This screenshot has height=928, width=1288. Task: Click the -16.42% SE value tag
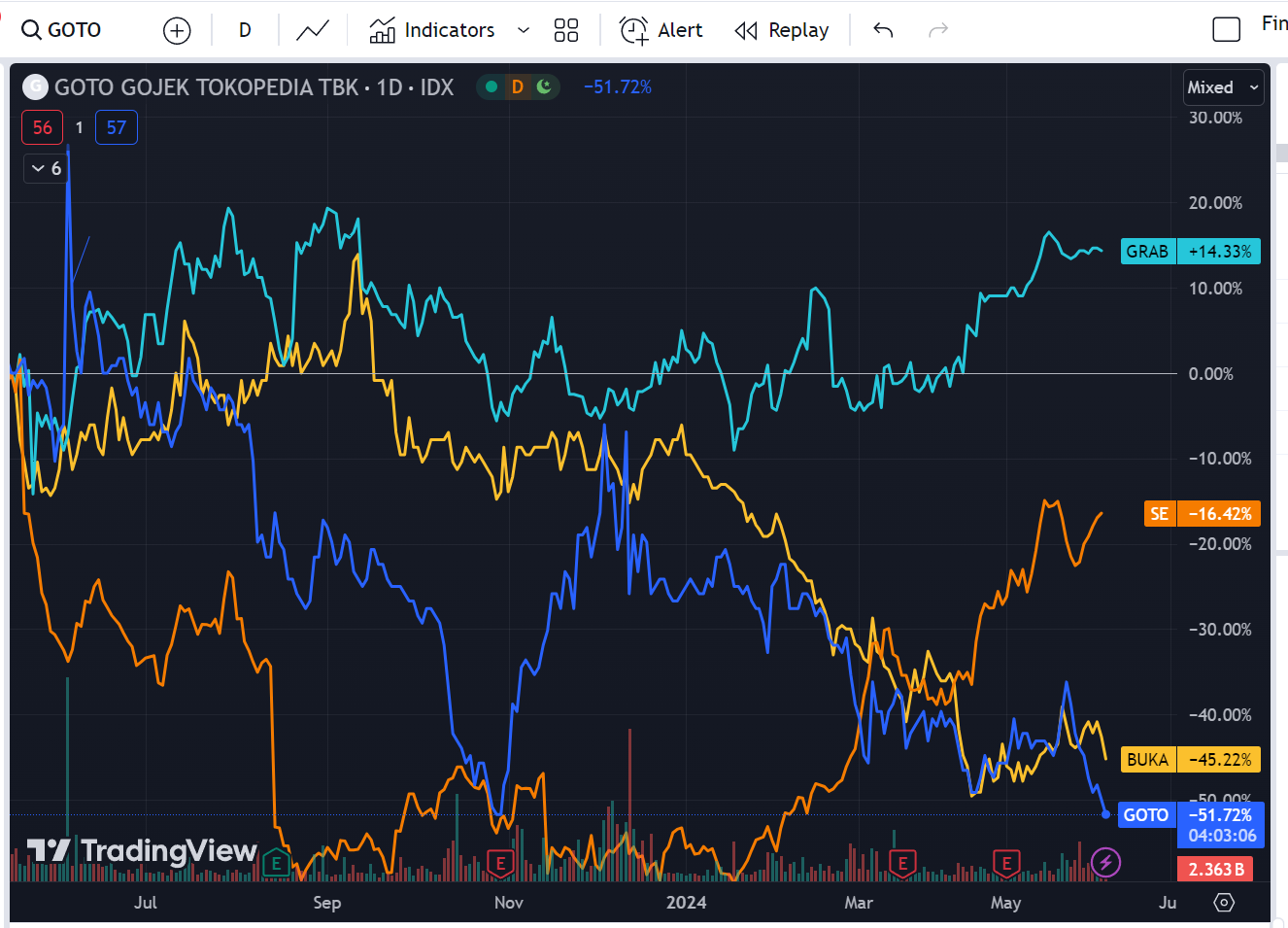pyautogui.click(x=1219, y=514)
